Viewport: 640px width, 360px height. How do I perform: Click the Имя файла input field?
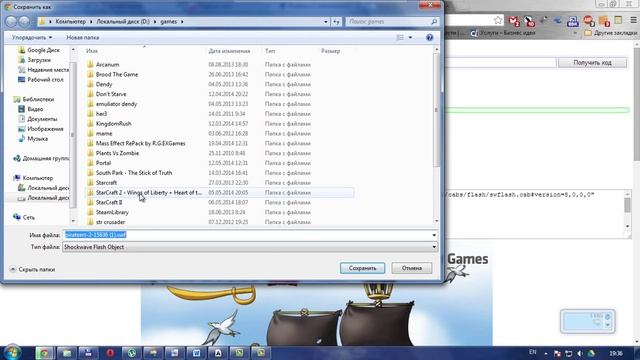point(247,235)
